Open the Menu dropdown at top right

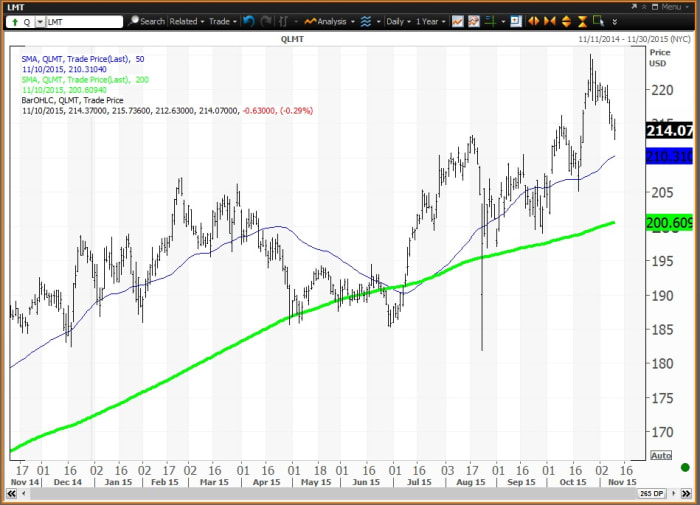668,6
